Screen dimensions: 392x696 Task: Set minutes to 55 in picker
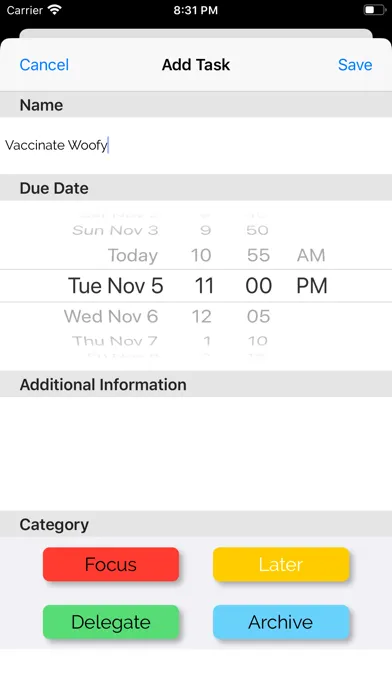[258, 255]
